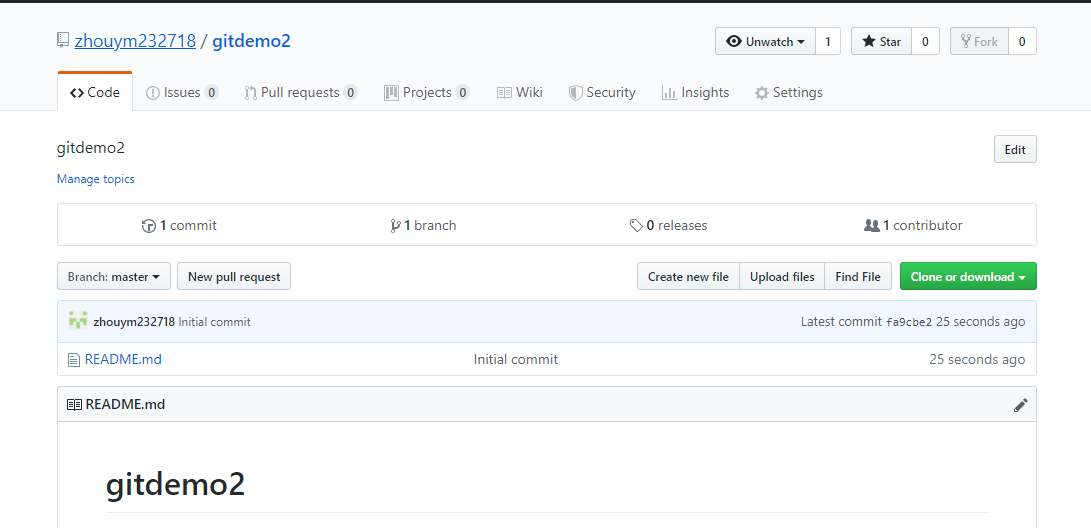View the 0 releases link
1091x528 pixels.
pos(668,225)
